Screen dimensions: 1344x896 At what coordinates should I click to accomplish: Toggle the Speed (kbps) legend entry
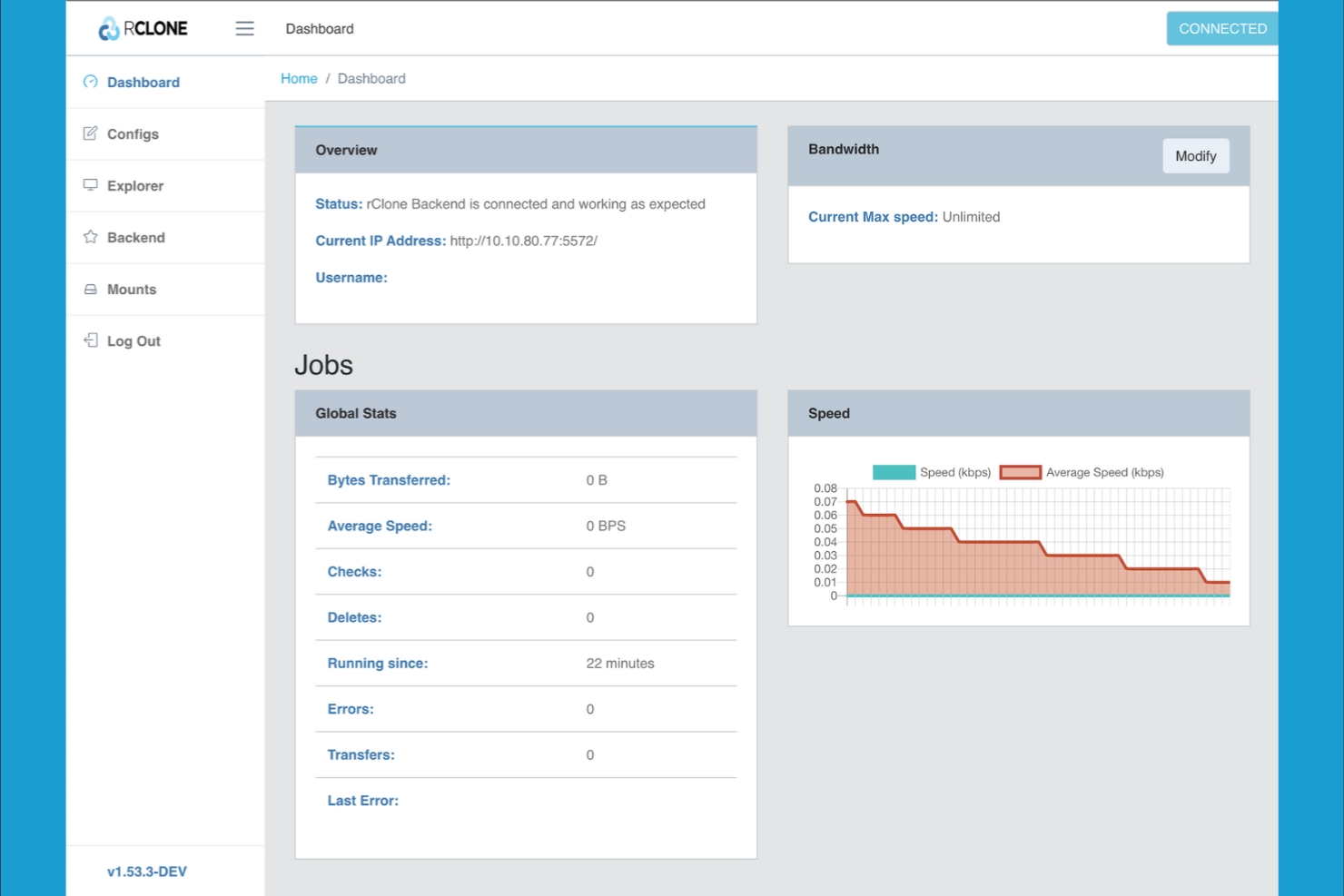954,472
